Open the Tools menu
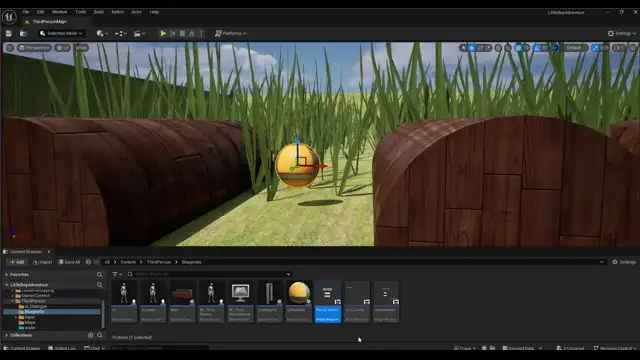The image size is (640, 360). [x=81, y=12]
